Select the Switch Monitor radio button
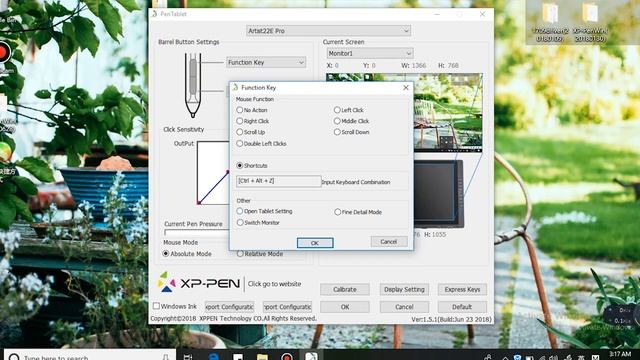The height and width of the screenshot is (360, 640). 240,222
